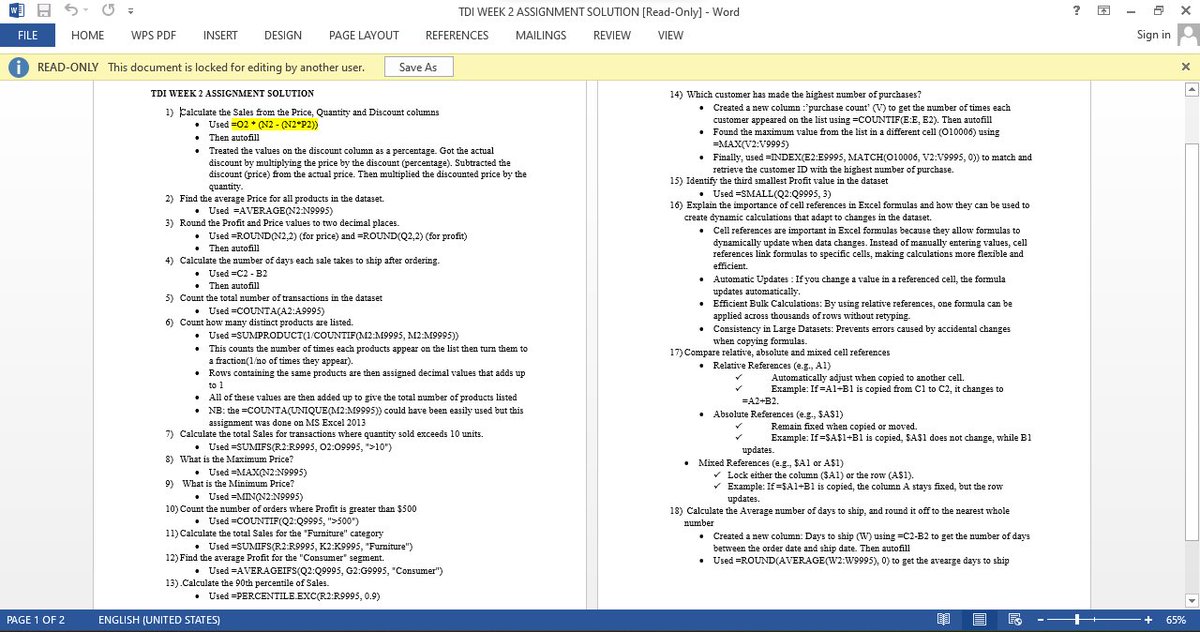Click 'Absolute References (e.g., $A$1)' line

click(779, 414)
